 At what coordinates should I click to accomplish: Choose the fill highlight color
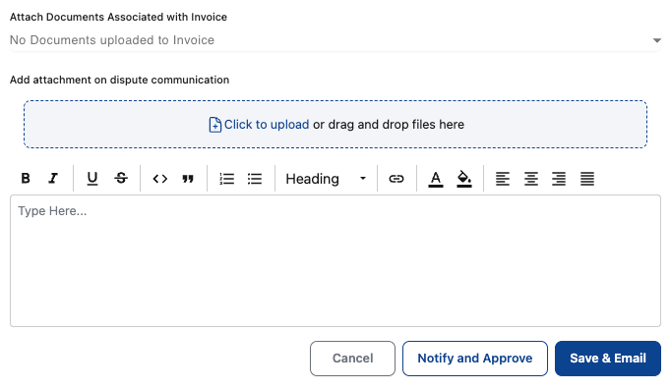(464, 179)
